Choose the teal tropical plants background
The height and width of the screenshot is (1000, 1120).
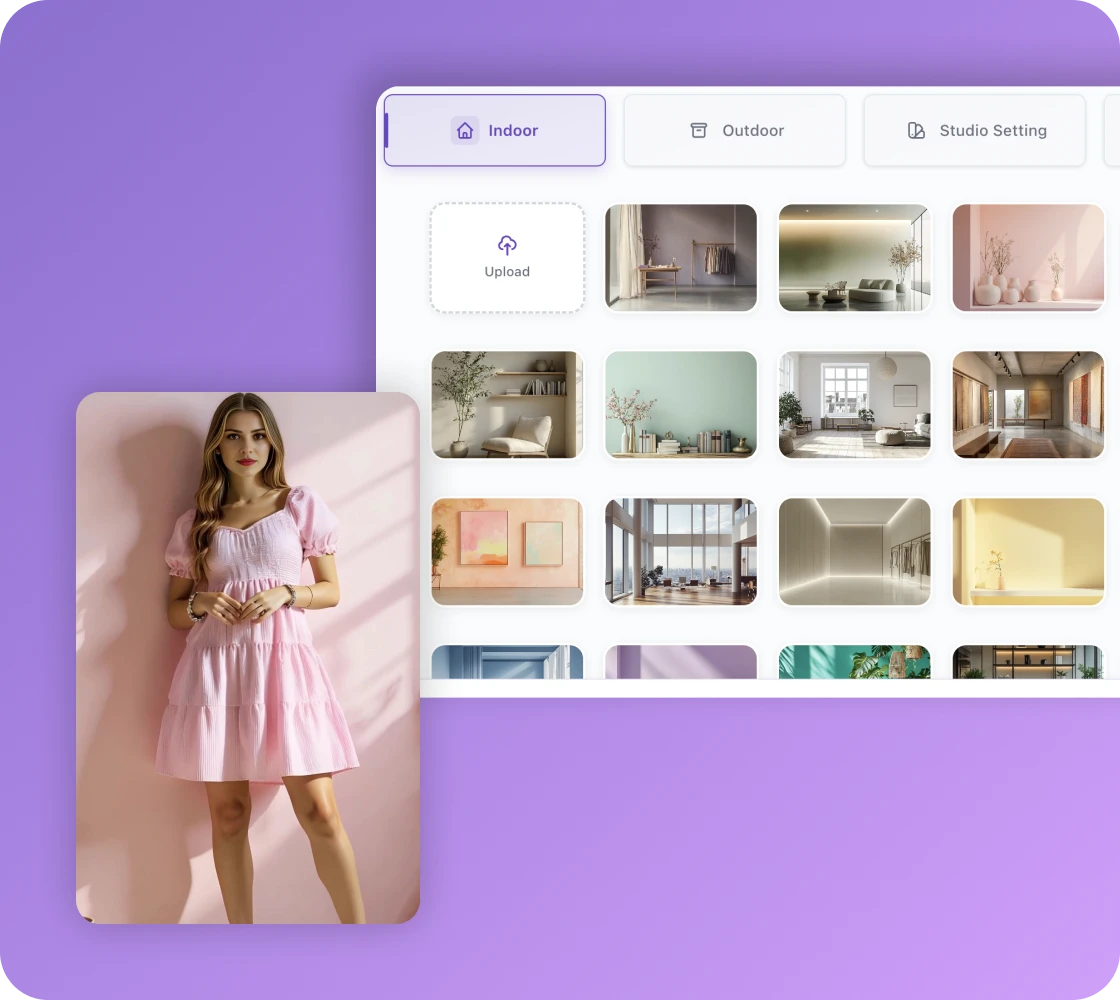pos(854,661)
